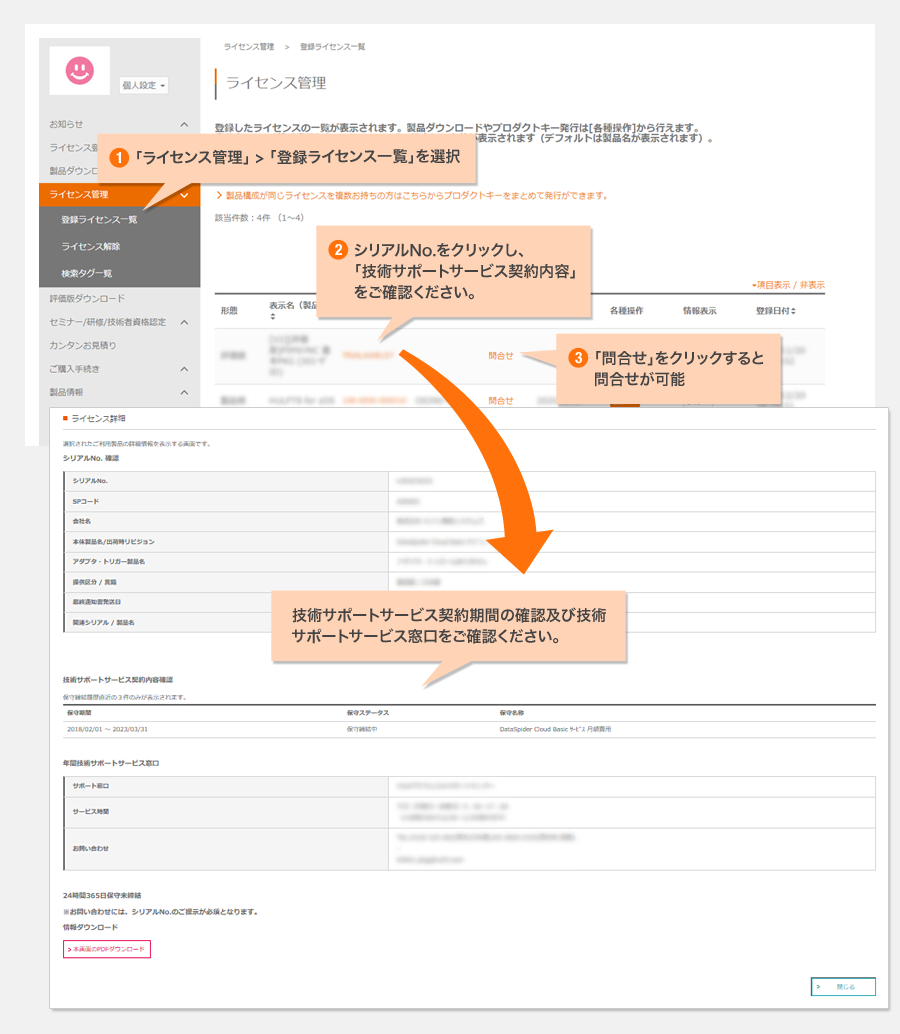
Task: Sort by 表示名 column arrows
Action: 272,318
